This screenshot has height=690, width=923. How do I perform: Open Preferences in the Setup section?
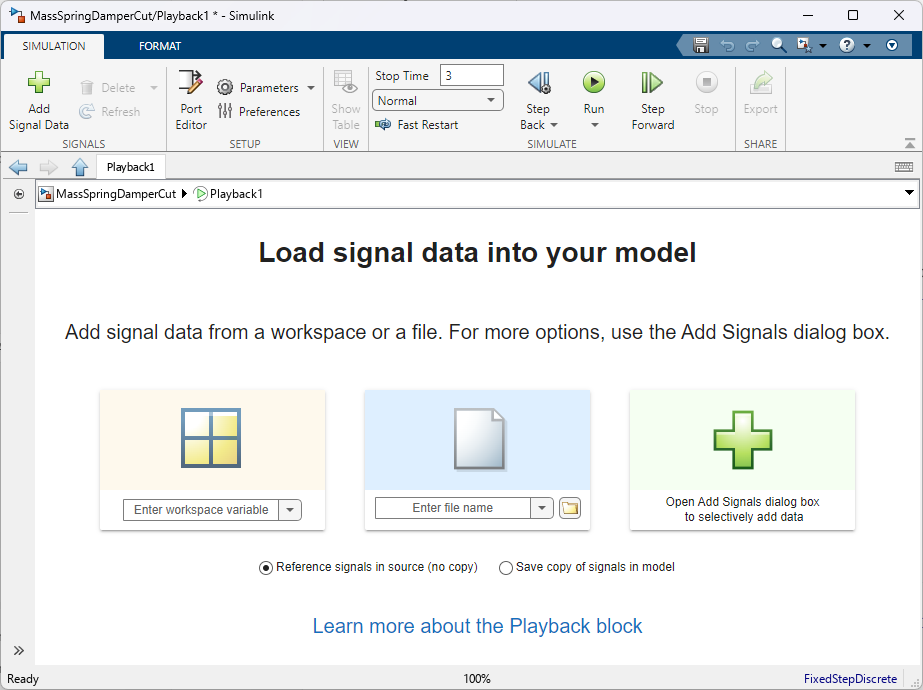(259, 112)
